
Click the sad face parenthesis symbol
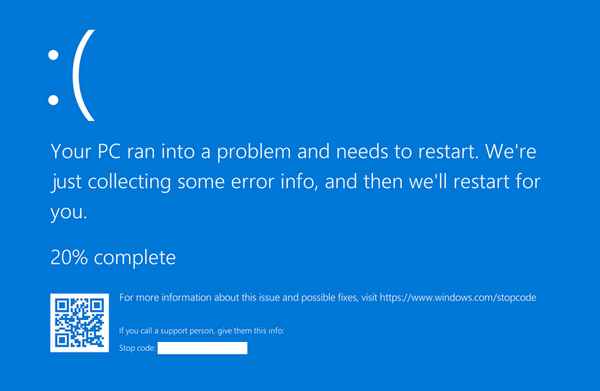click(83, 75)
